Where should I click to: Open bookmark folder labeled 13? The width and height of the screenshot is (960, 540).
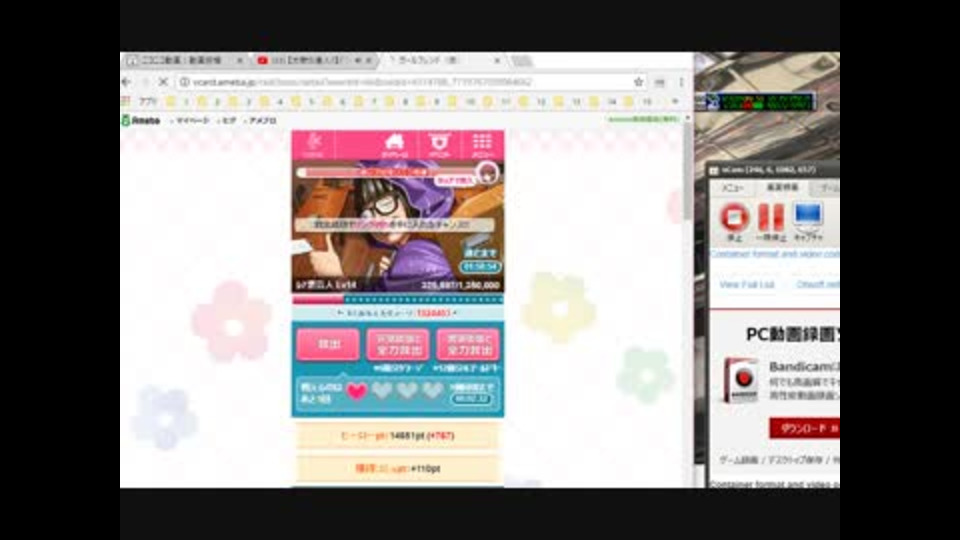[x=568, y=101]
